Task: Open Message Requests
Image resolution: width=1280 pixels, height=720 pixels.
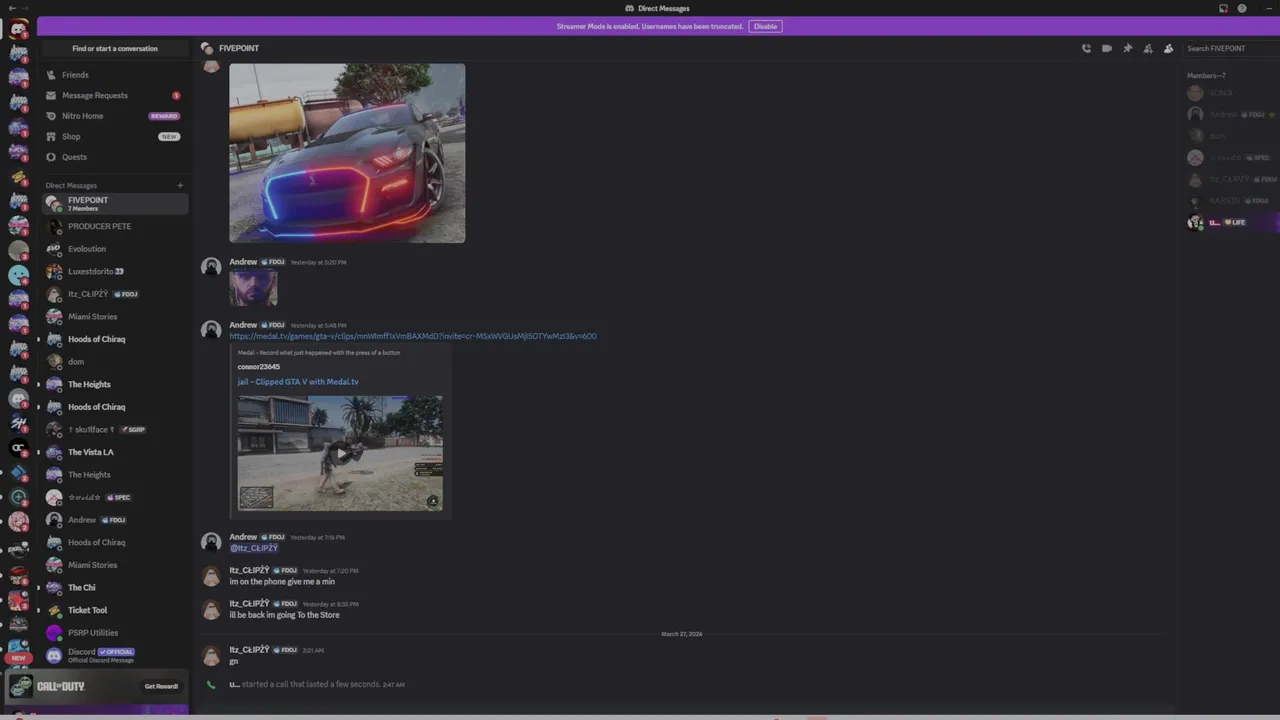Action: pos(114,95)
